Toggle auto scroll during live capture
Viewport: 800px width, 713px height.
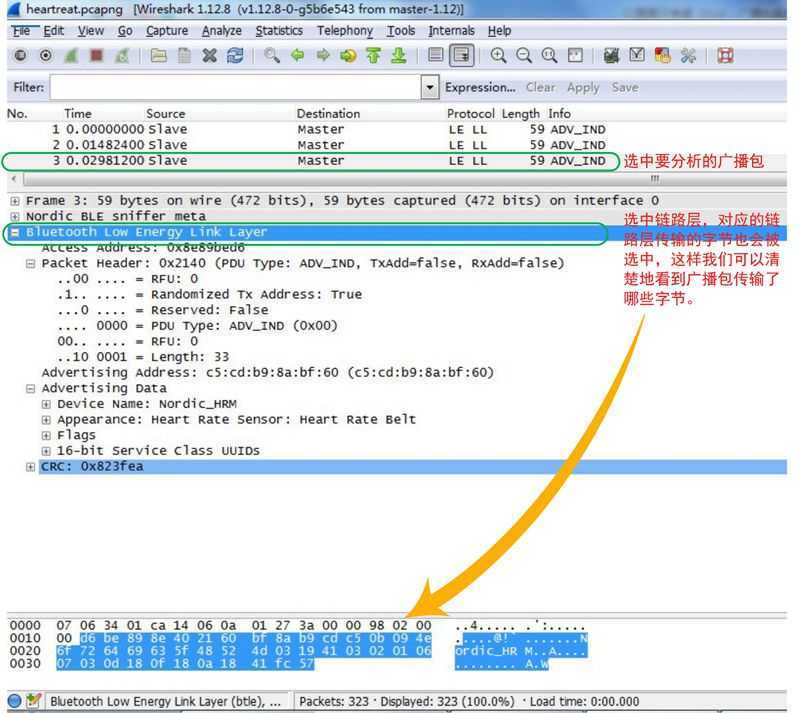click(462, 55)
